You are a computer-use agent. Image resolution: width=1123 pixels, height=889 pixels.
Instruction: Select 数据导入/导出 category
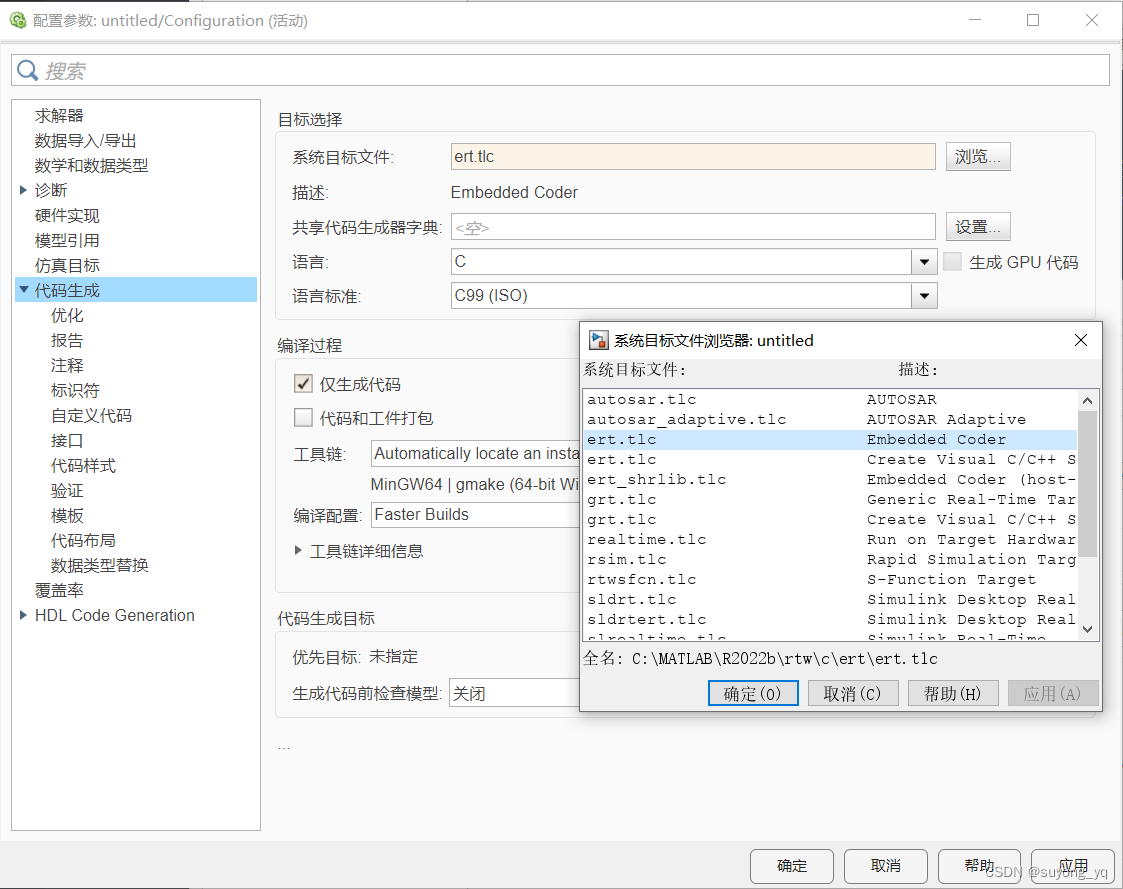tap(85, 140)
